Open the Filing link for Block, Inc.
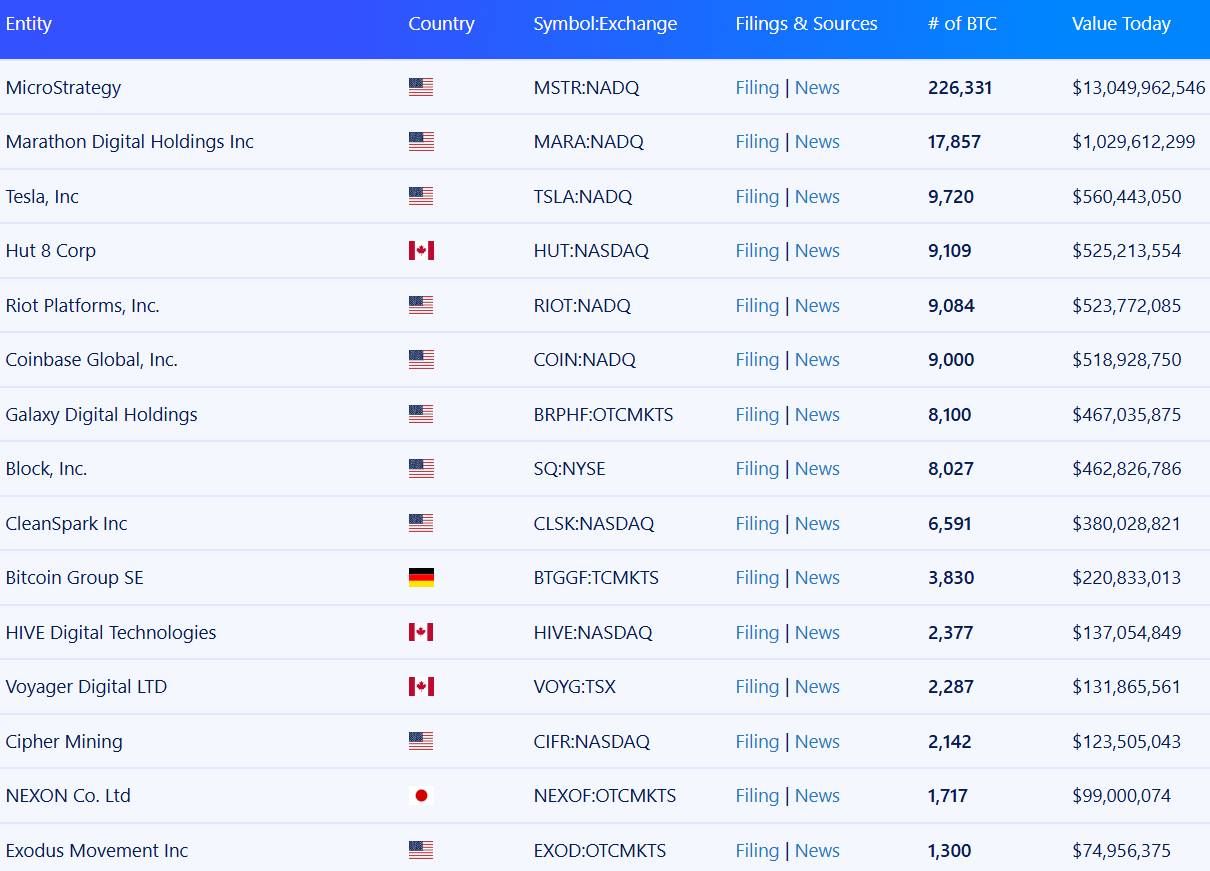This screenshot has height=871, width=1210. [x=757, y=468]
